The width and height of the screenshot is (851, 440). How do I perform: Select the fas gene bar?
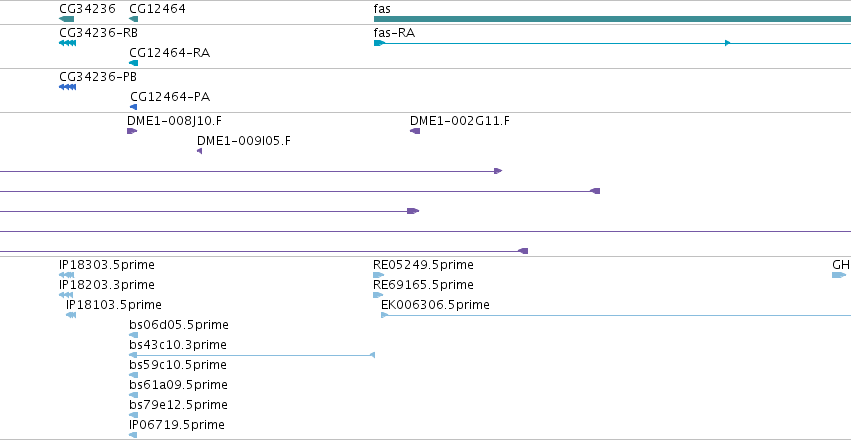(x=612, y=19)
